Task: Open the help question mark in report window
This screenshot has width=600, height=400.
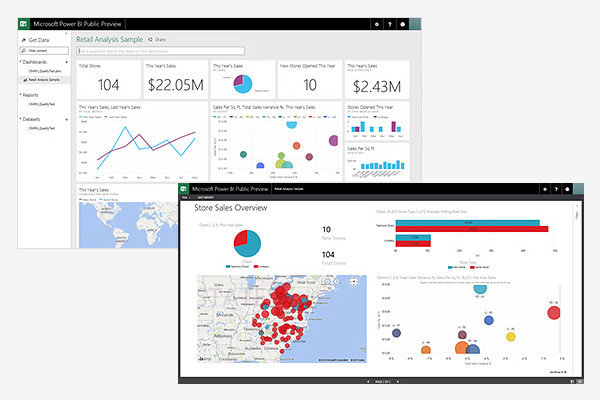Action: pos(556,189)
